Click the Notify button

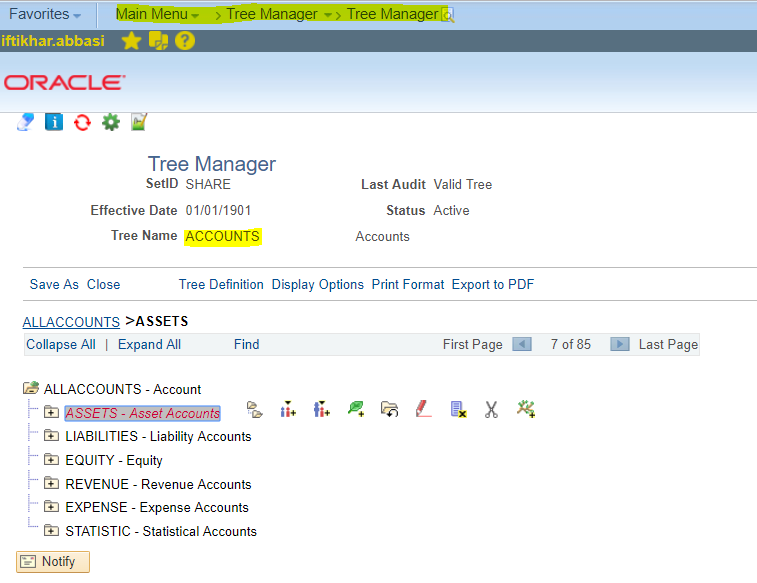(53, 562)
